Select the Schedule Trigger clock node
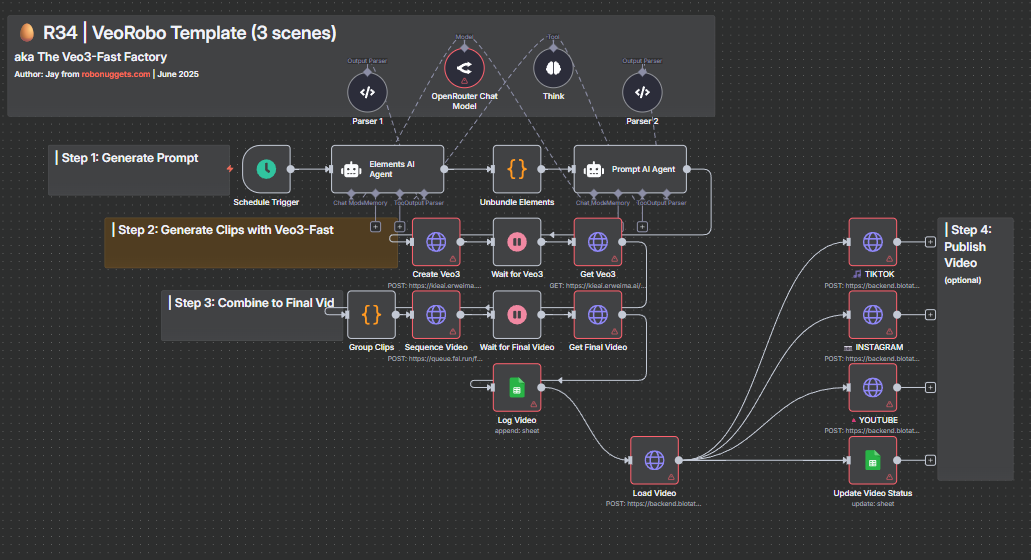This screenshot has height=560, width=1031. pyautogui.click(x=266, y=169)
